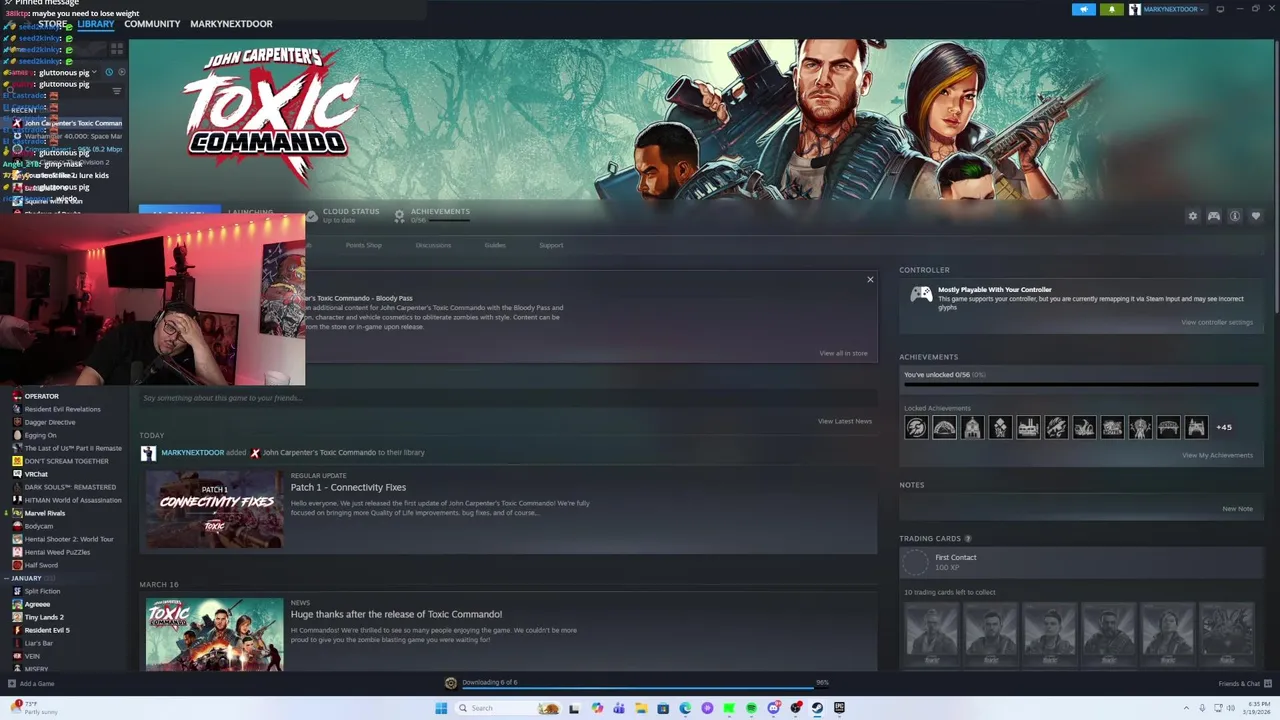This screenshot has height=720, width=1280.
Task: Select Bodycam in library list
Action: click(39, 526)
